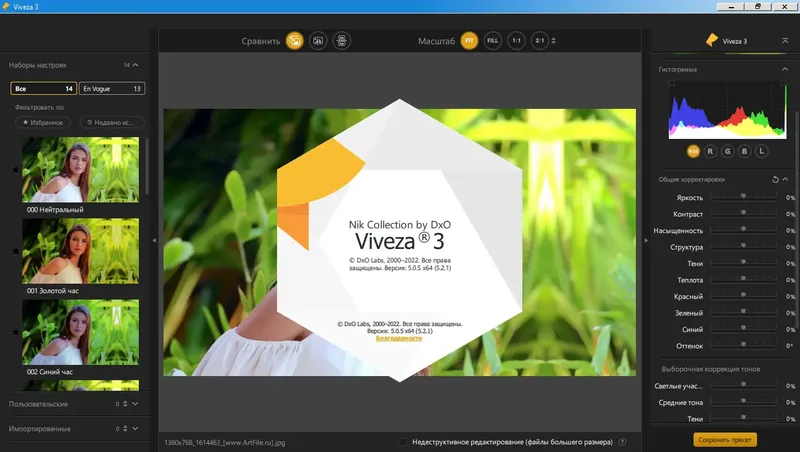Favorite the 001 Золотой час preset star
This screenshot has height=452, width=800.
[x=16, y=251]
